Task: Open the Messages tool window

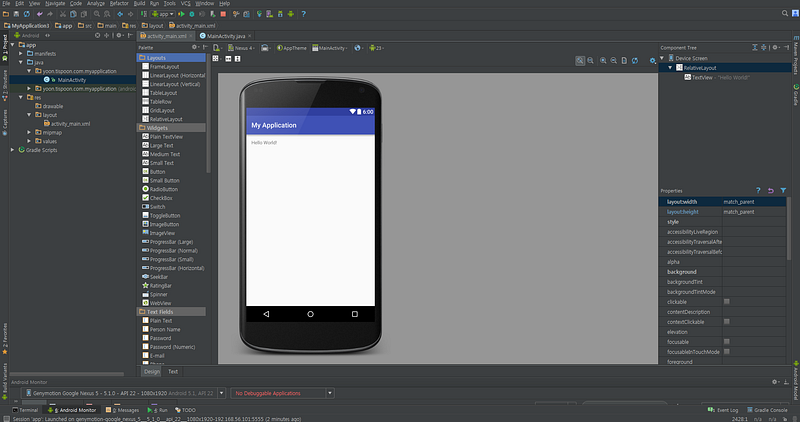Action: click(122, 410)
